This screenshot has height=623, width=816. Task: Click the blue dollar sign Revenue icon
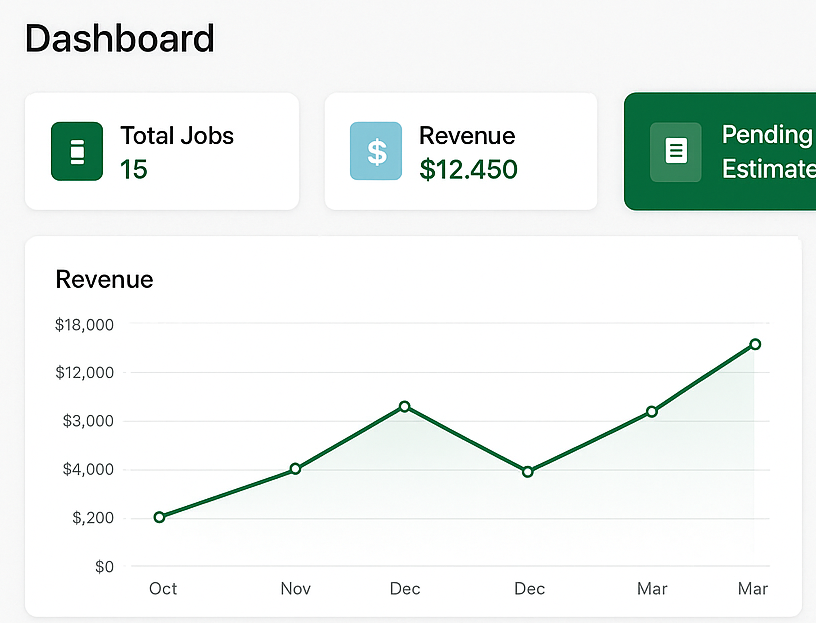(376, 151)
